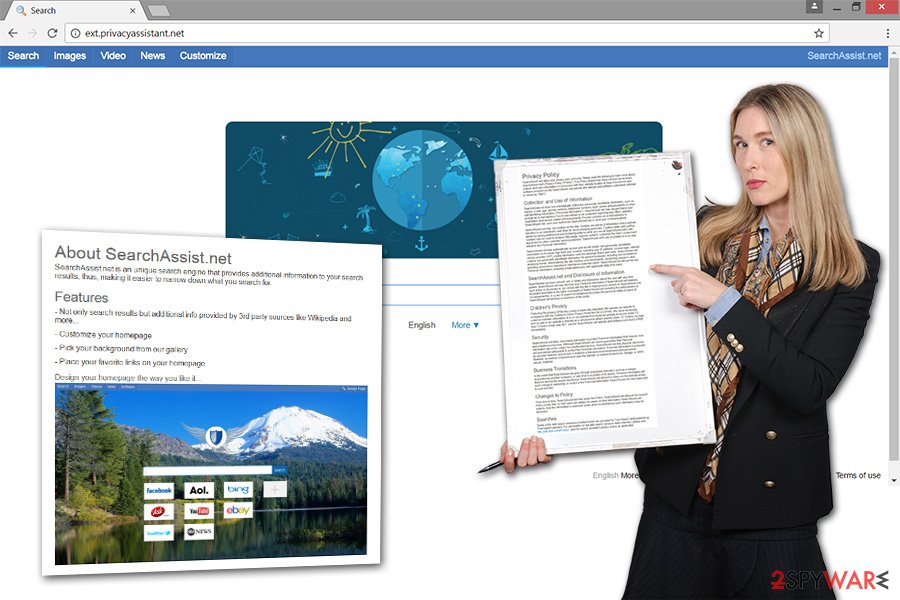
Task: Select the Search tab in the toolbar
Action: [x=24, y=56]
